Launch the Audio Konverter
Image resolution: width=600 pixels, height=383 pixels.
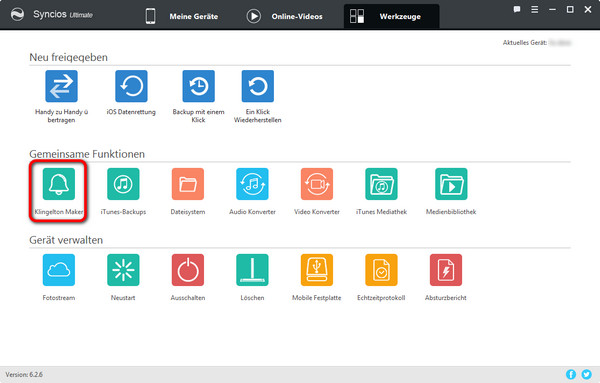tap(252, 184)
